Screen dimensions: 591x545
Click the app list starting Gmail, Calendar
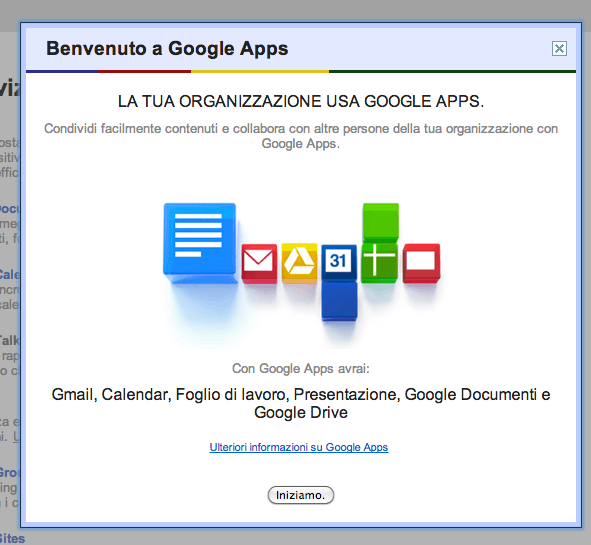coord(300,403)
